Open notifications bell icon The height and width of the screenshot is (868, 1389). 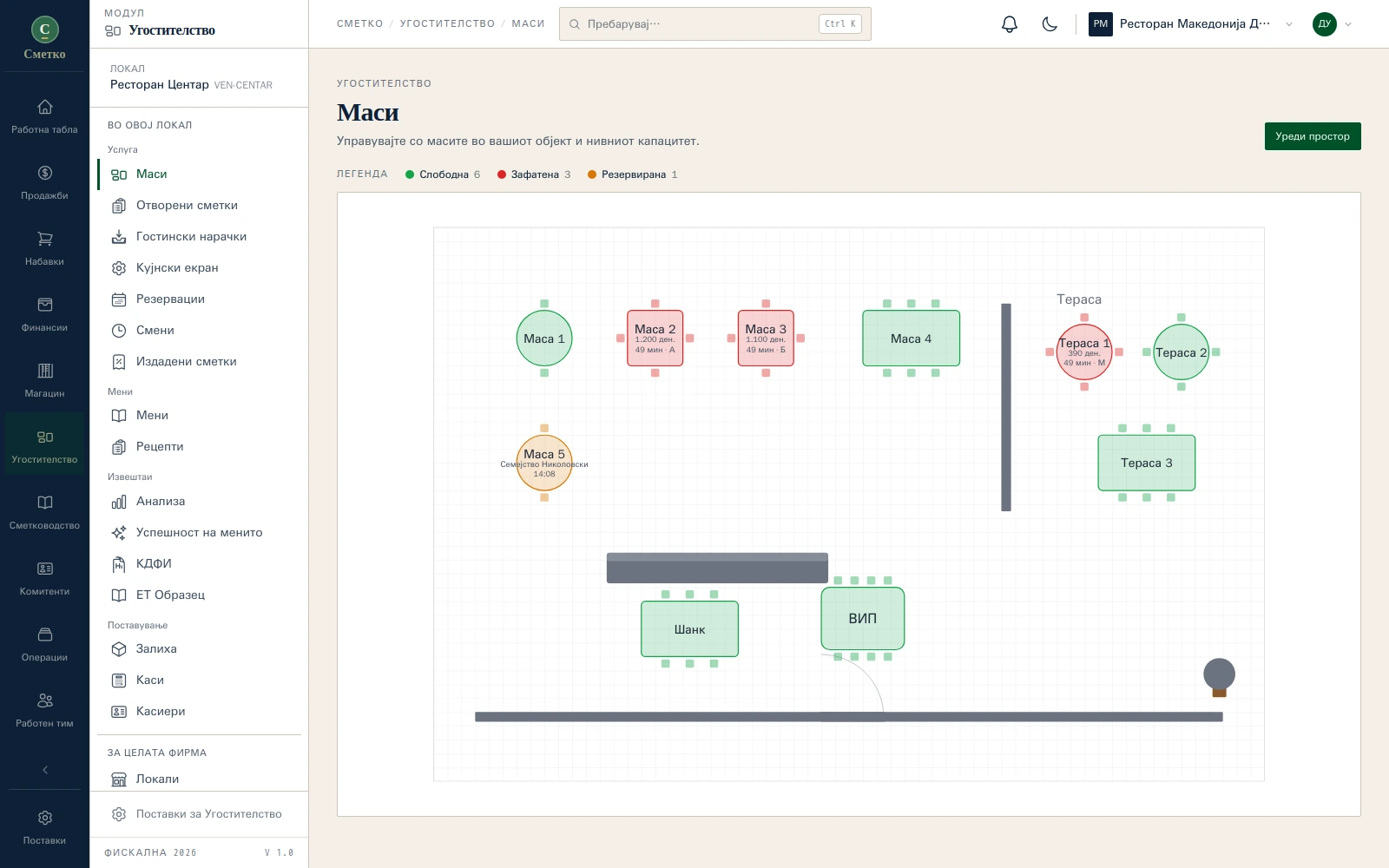1010,24
